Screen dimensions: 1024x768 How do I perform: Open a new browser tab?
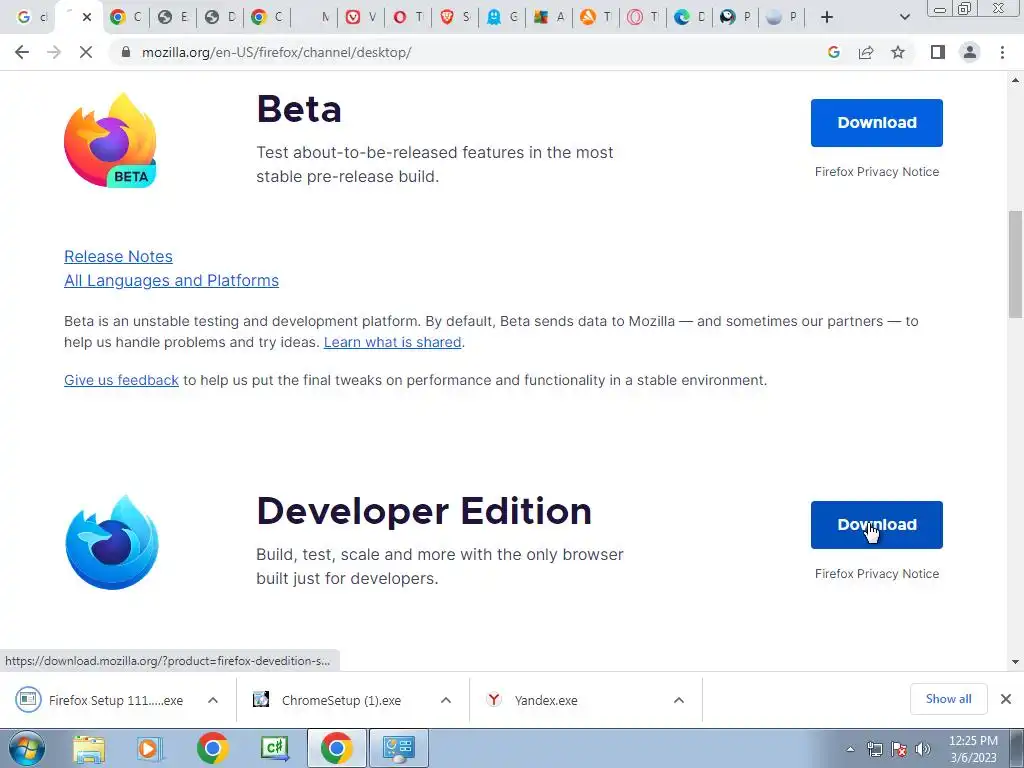click(827, 17)
